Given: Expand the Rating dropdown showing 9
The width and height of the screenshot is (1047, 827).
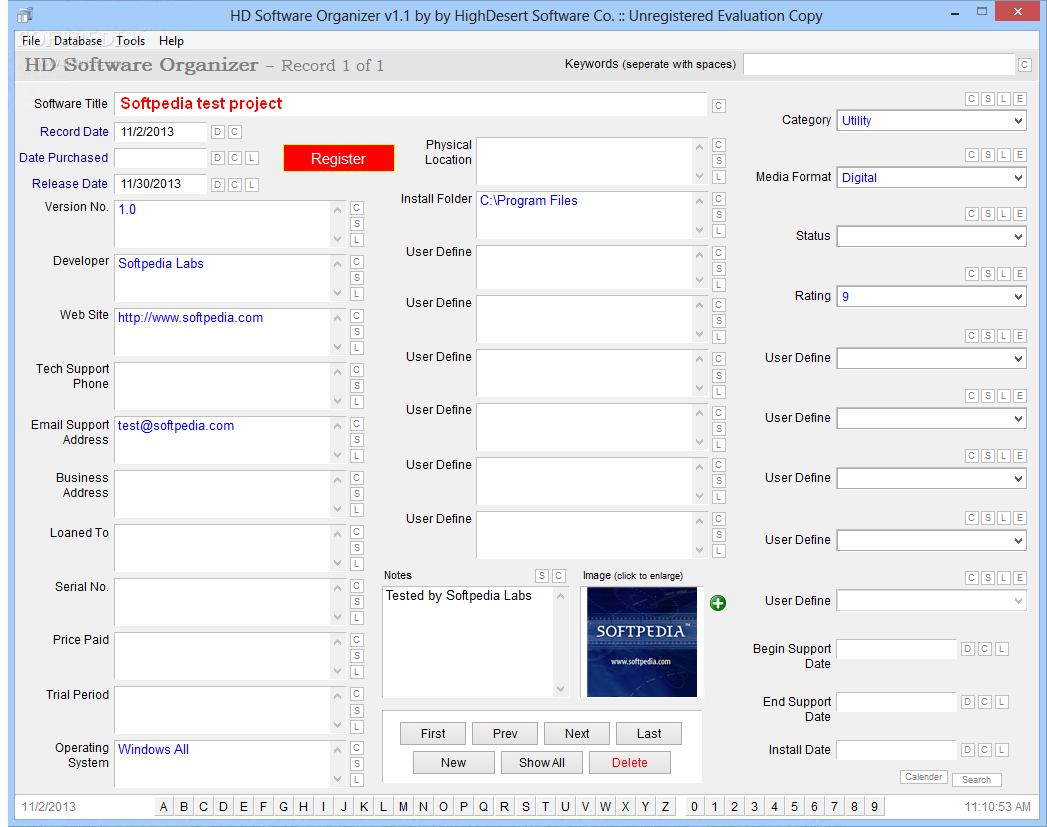Looking at the screenshot, I should (931, 296).
